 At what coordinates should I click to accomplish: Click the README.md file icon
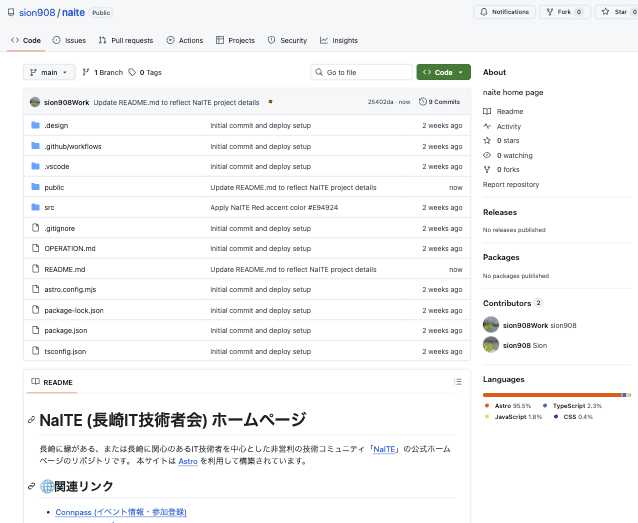point(36,269)
